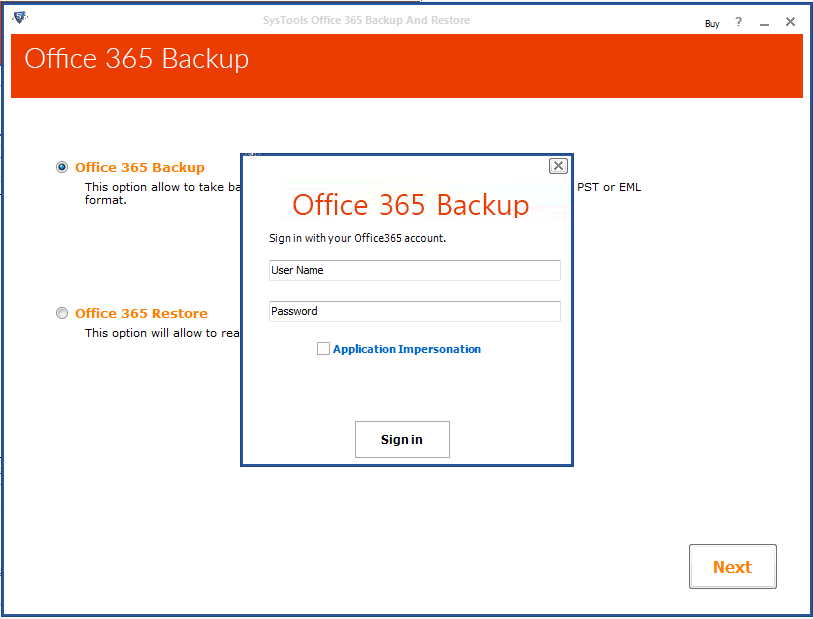Click 'Sign in with your Office365 account.' text
The width and height of the screenshot is (813, 619).
click(x=357, y=238)
